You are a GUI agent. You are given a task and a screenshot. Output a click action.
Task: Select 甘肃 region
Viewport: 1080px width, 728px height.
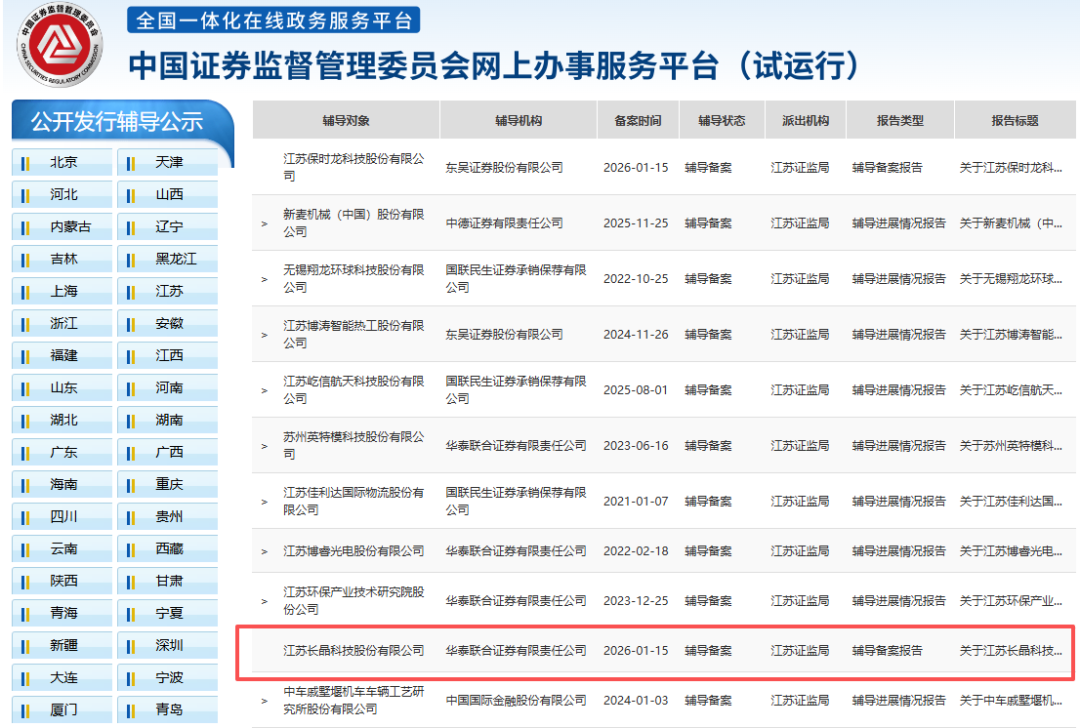coord(167,581)
